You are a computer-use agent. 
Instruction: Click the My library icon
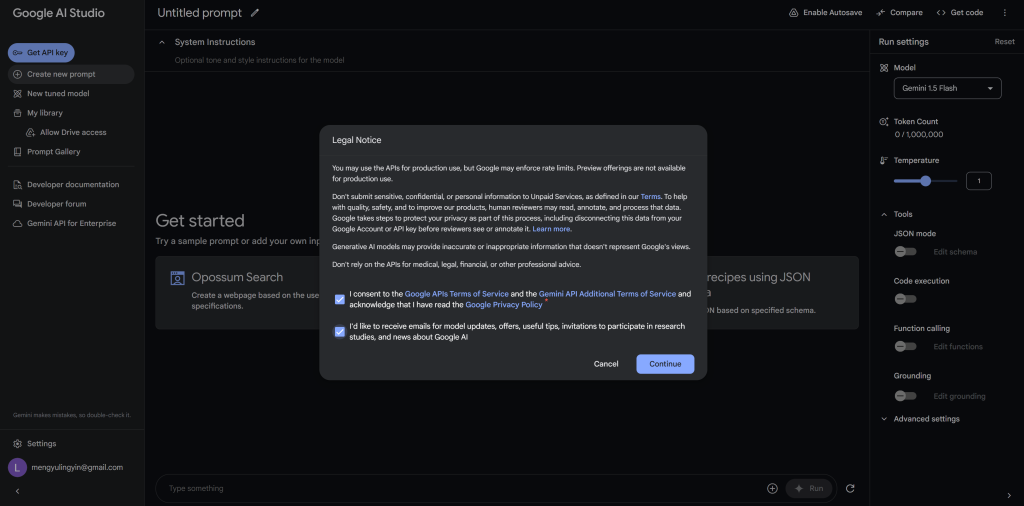18,113
